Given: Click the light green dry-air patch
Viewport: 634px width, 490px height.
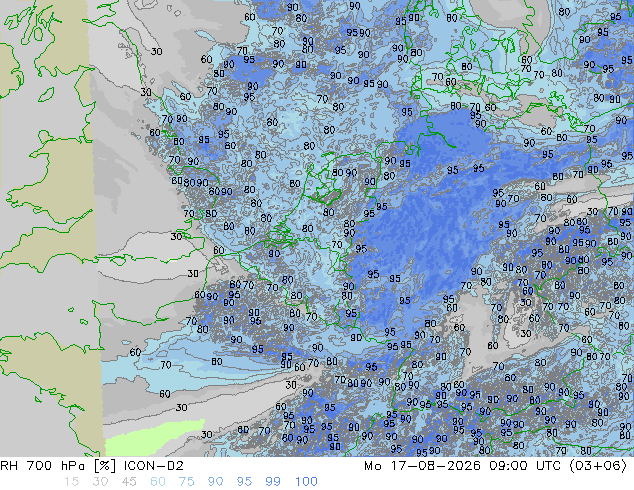Looking at the screenshot, I should 154,437.
